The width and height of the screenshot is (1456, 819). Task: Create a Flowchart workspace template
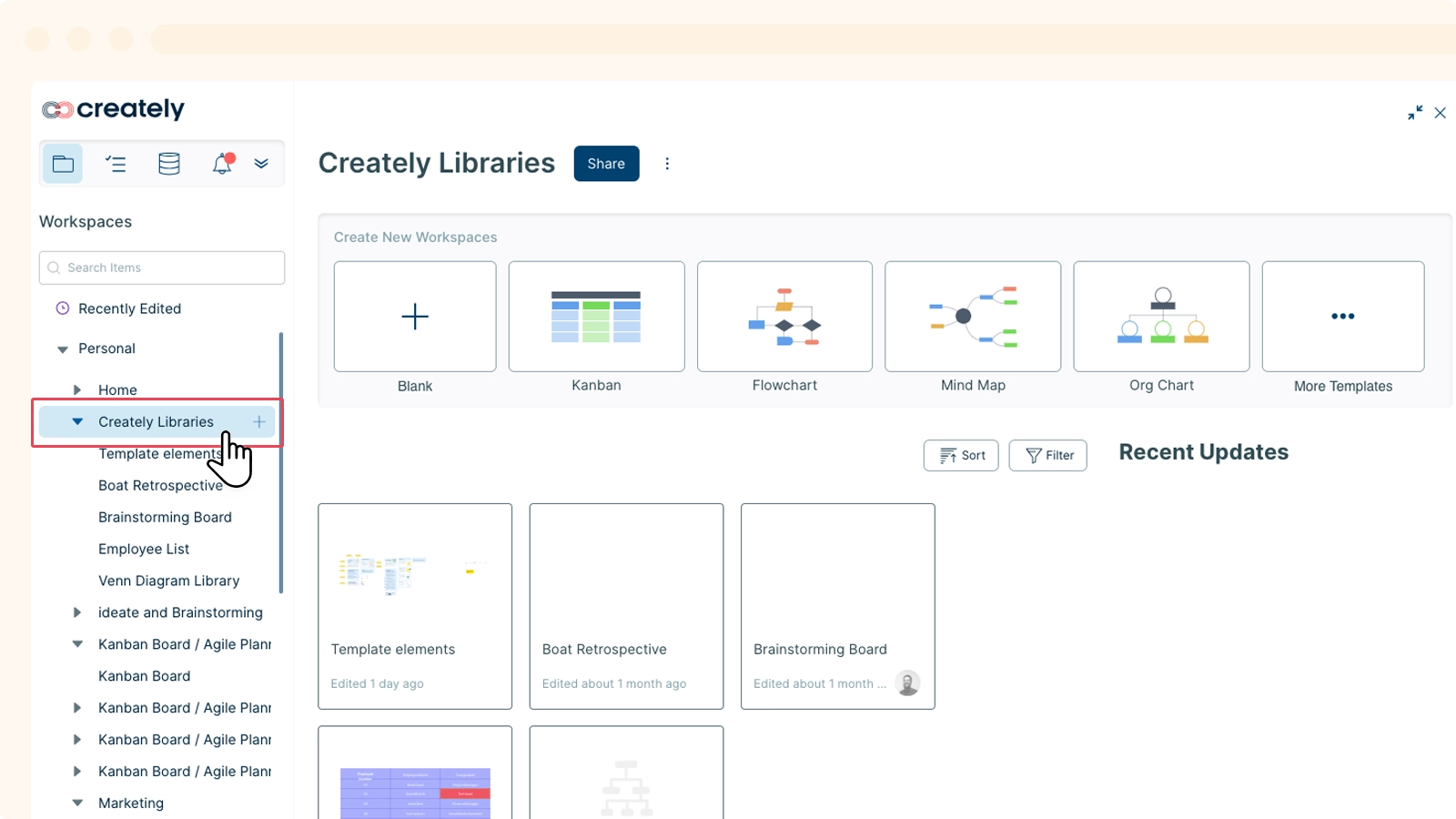click(784, 317)
